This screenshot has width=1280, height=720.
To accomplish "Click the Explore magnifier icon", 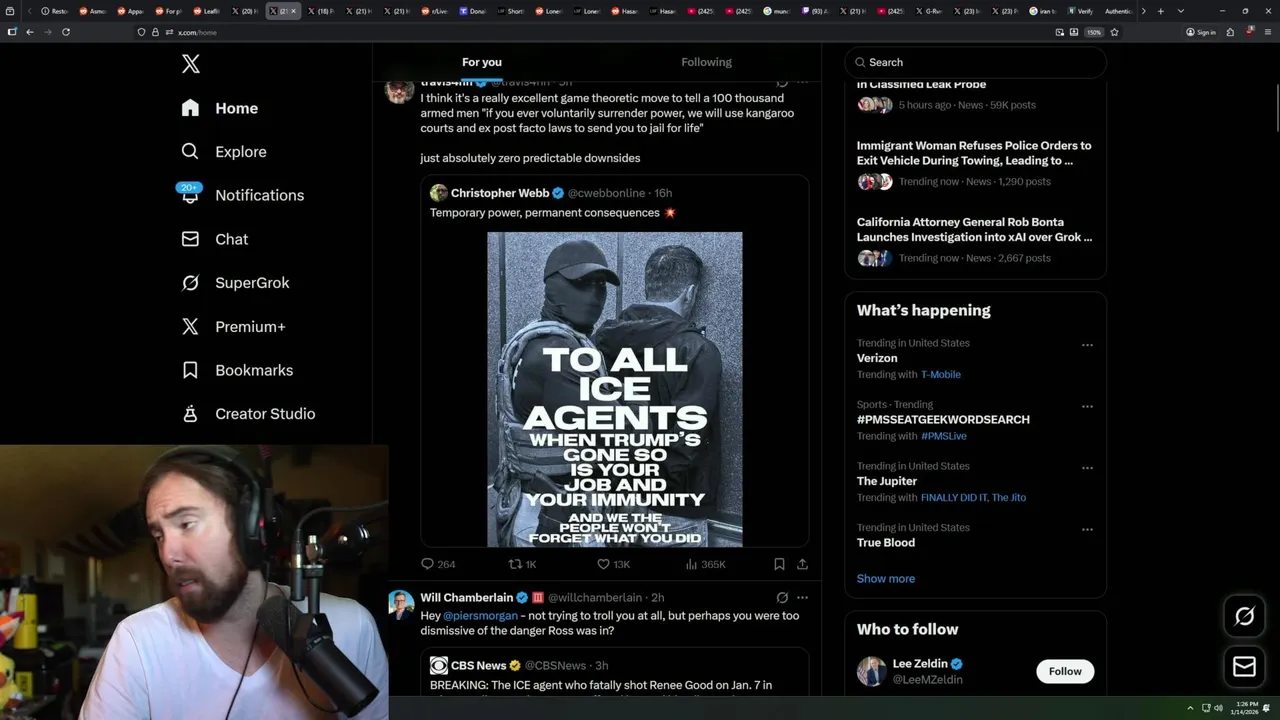I will click(190, 152).
